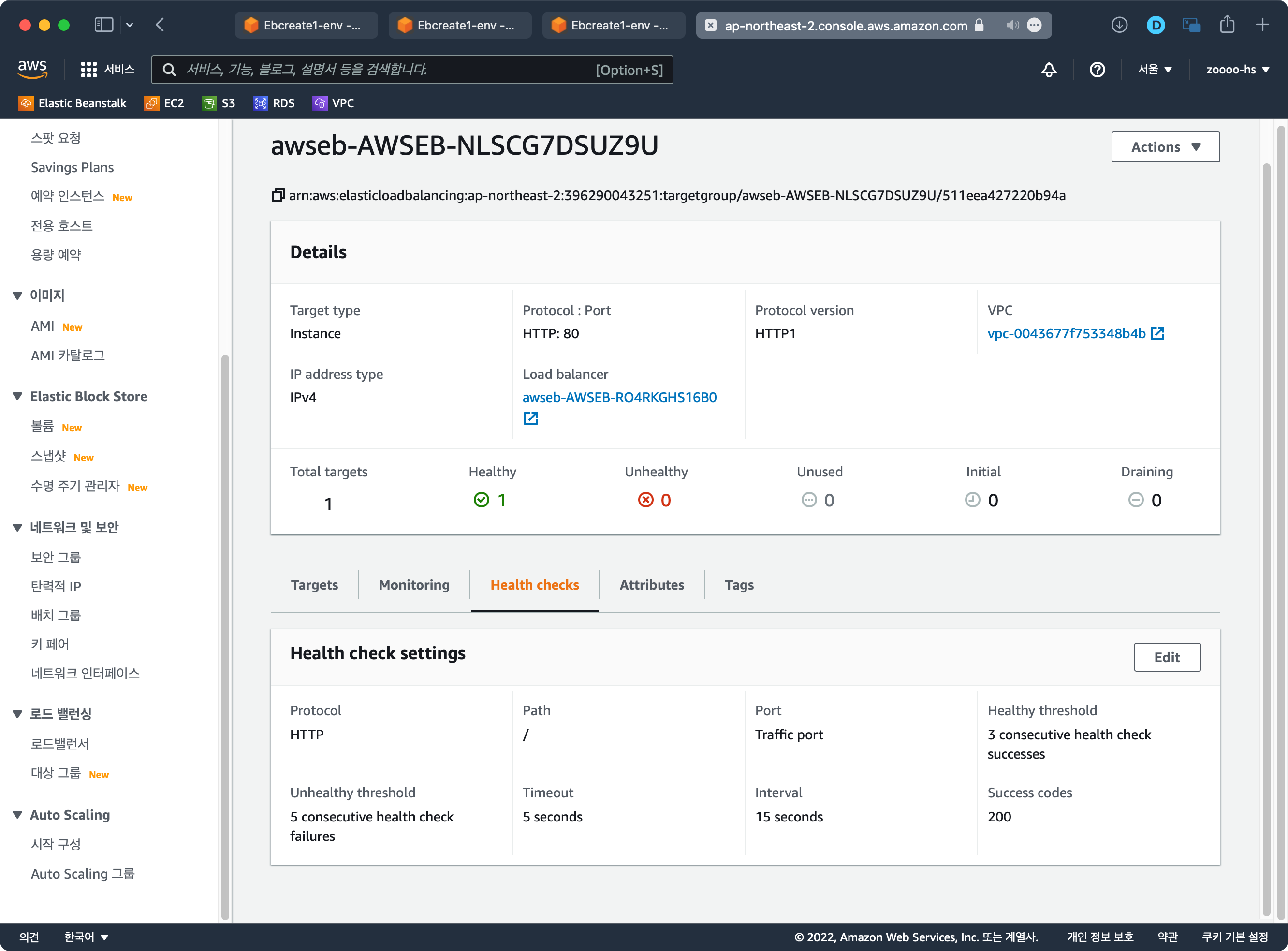Click the search magnifier icon
Screen dimensions: 1288x951
169,70
